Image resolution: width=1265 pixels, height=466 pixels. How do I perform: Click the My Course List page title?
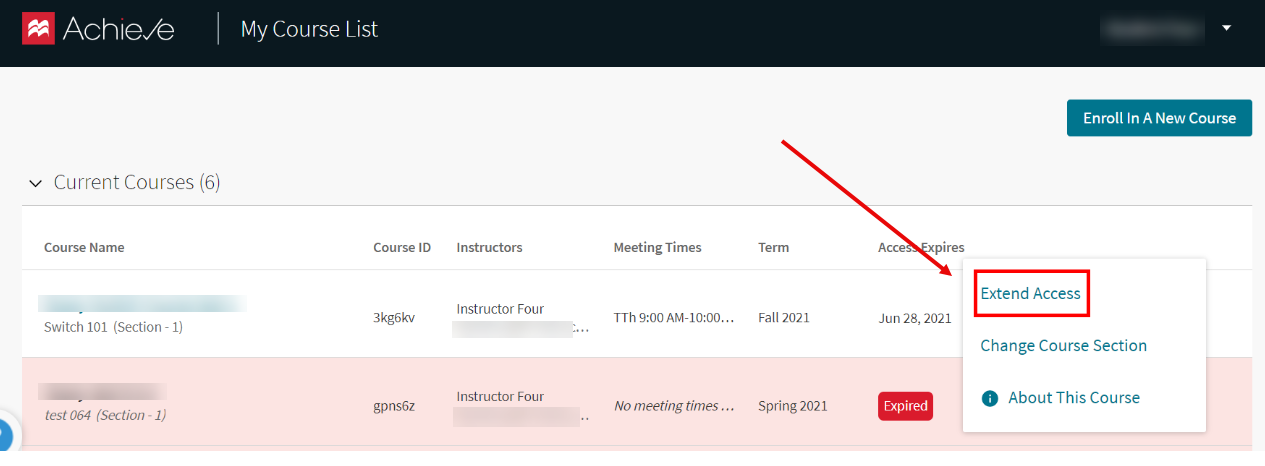coord(309,29)
